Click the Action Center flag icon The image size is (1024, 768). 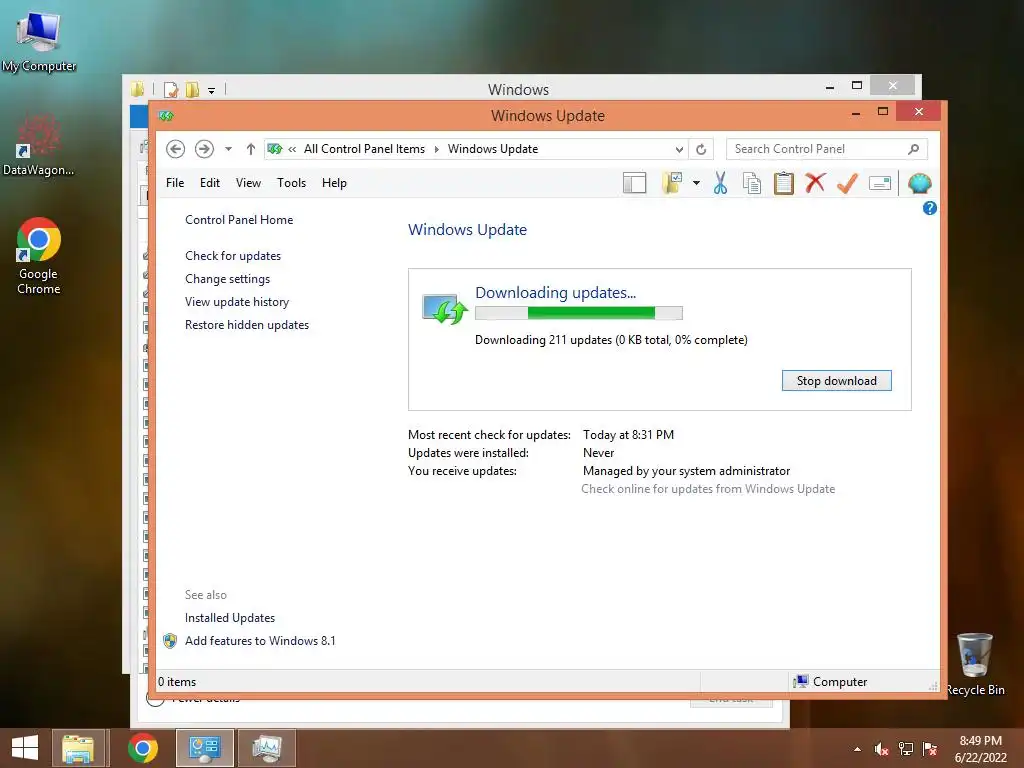(x=930, y=749)
